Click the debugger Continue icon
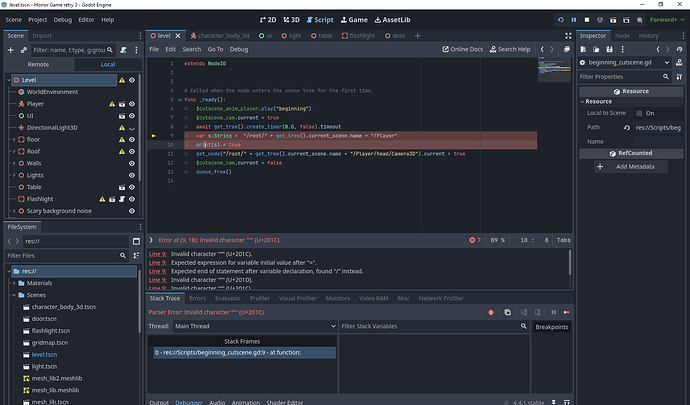The width and height of the screenshot is (690, 405). [x=567, y=312]
